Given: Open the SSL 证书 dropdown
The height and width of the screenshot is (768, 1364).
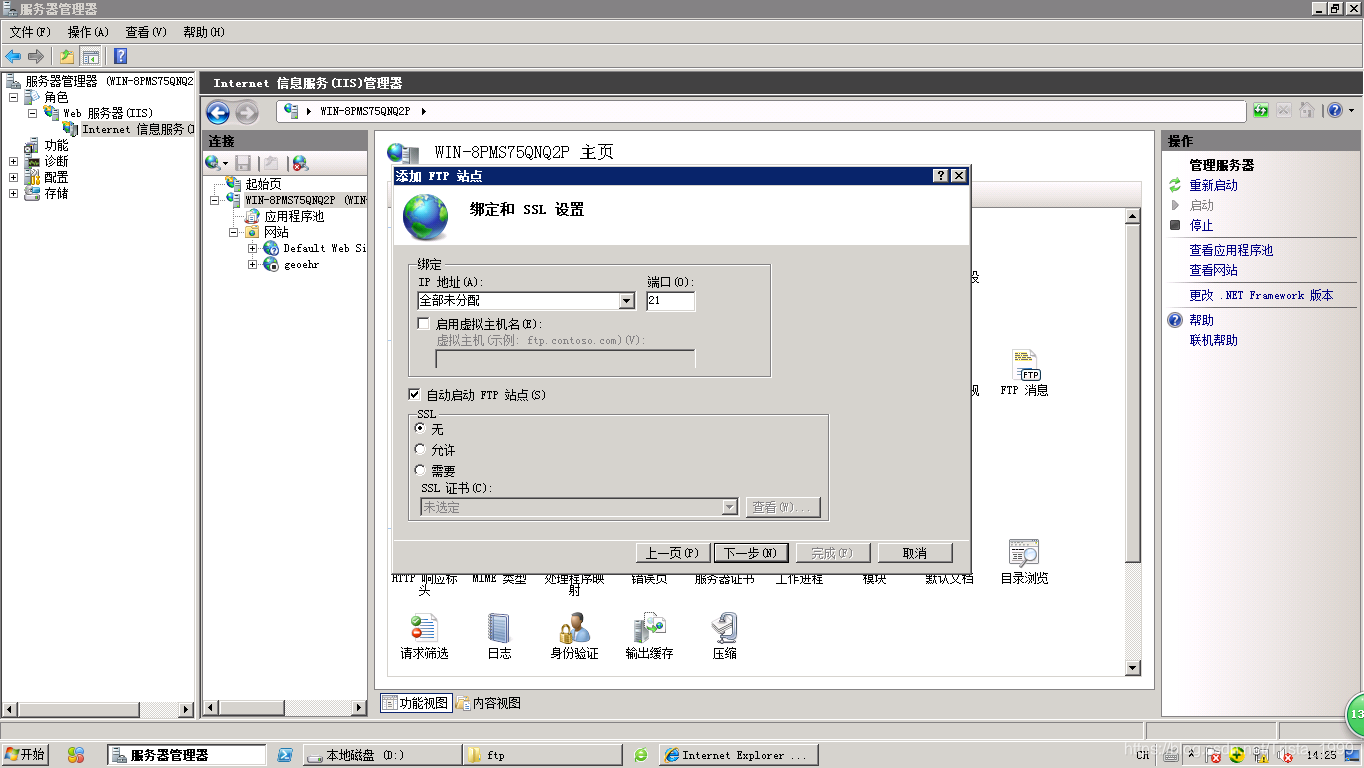Looking at the screenshot, I should (729, 507).
